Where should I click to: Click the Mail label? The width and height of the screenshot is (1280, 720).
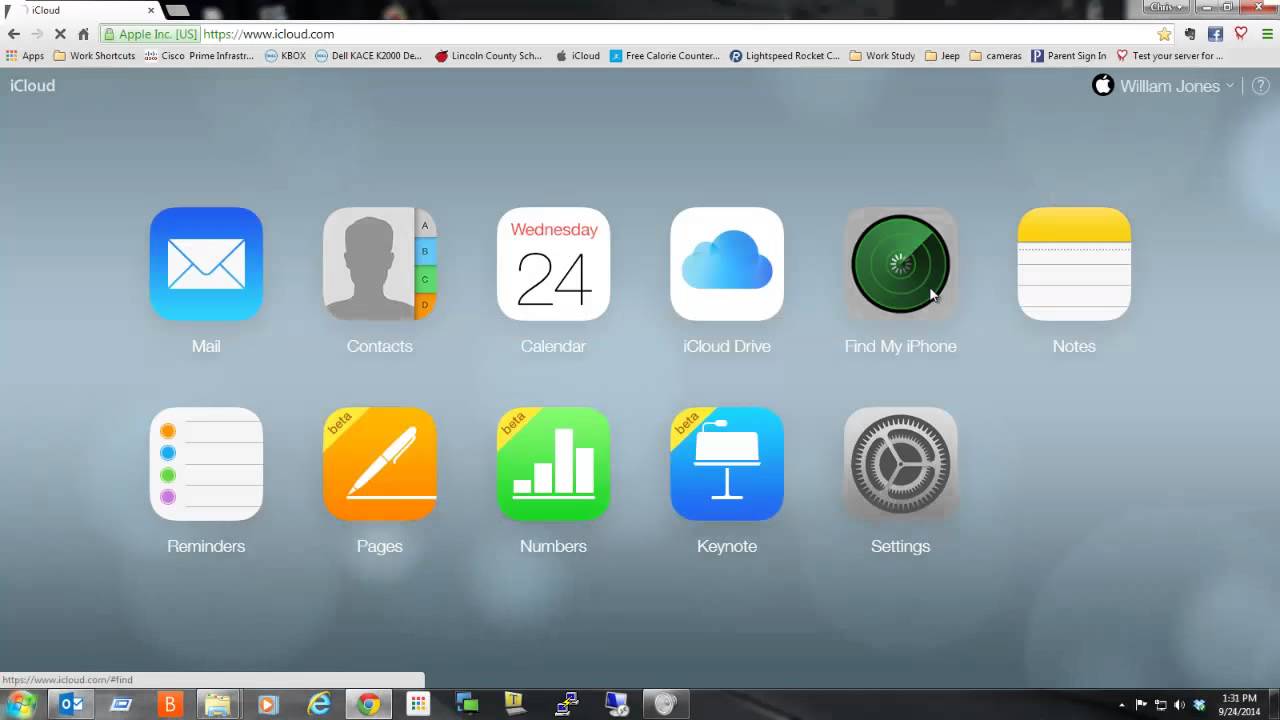pos(206,346)
